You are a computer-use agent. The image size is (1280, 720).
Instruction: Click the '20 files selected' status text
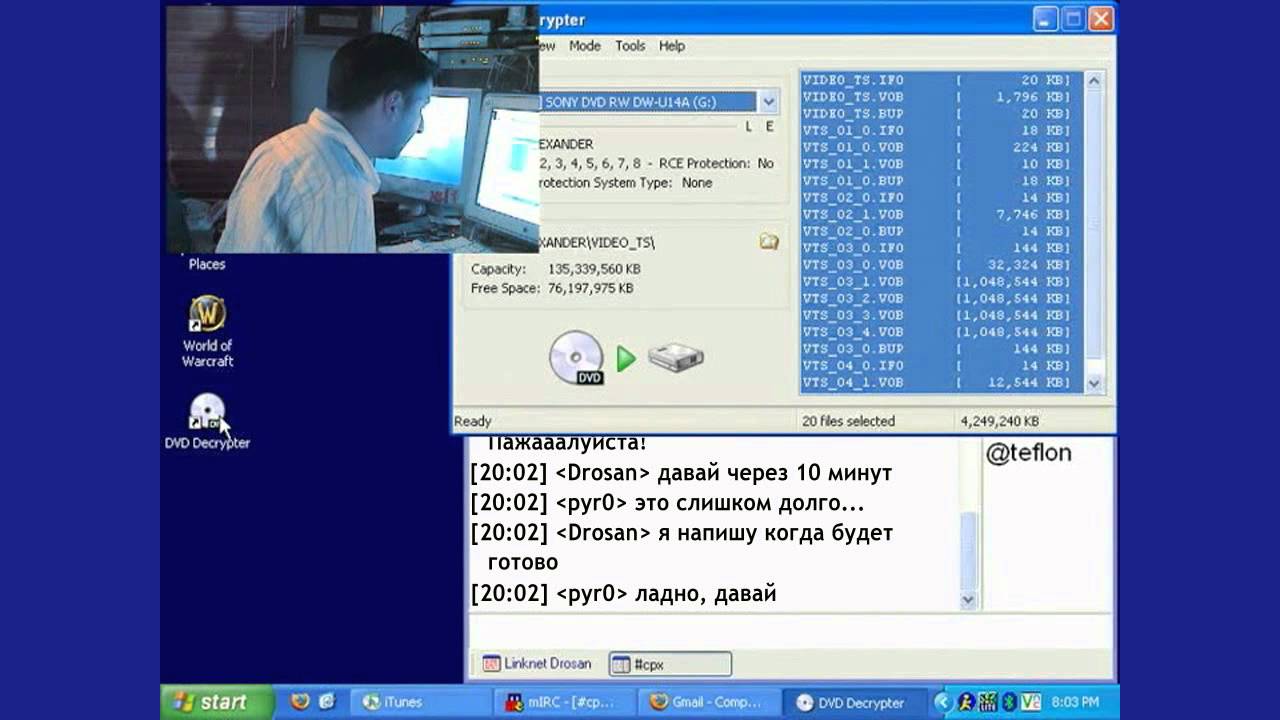848,422
